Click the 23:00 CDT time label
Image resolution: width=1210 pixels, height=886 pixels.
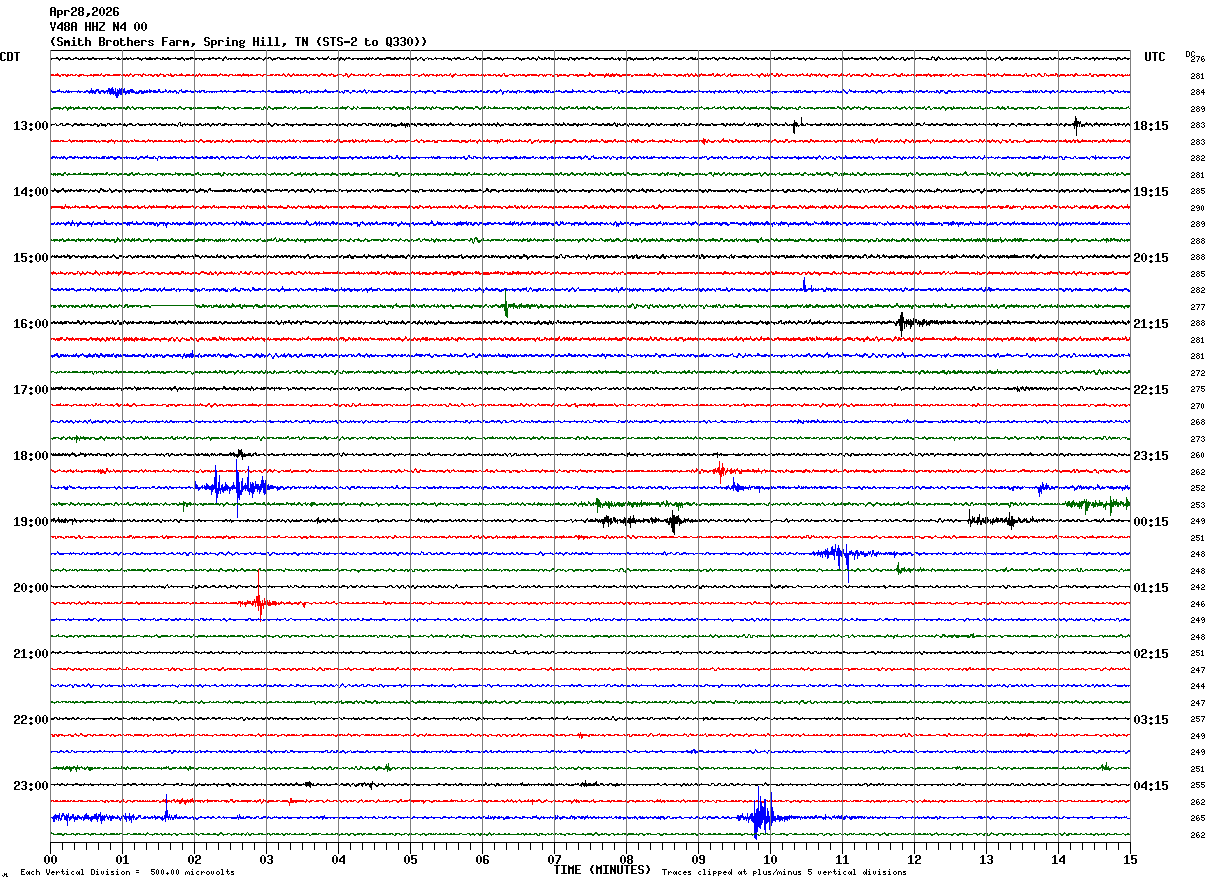(x=30, y=786)
